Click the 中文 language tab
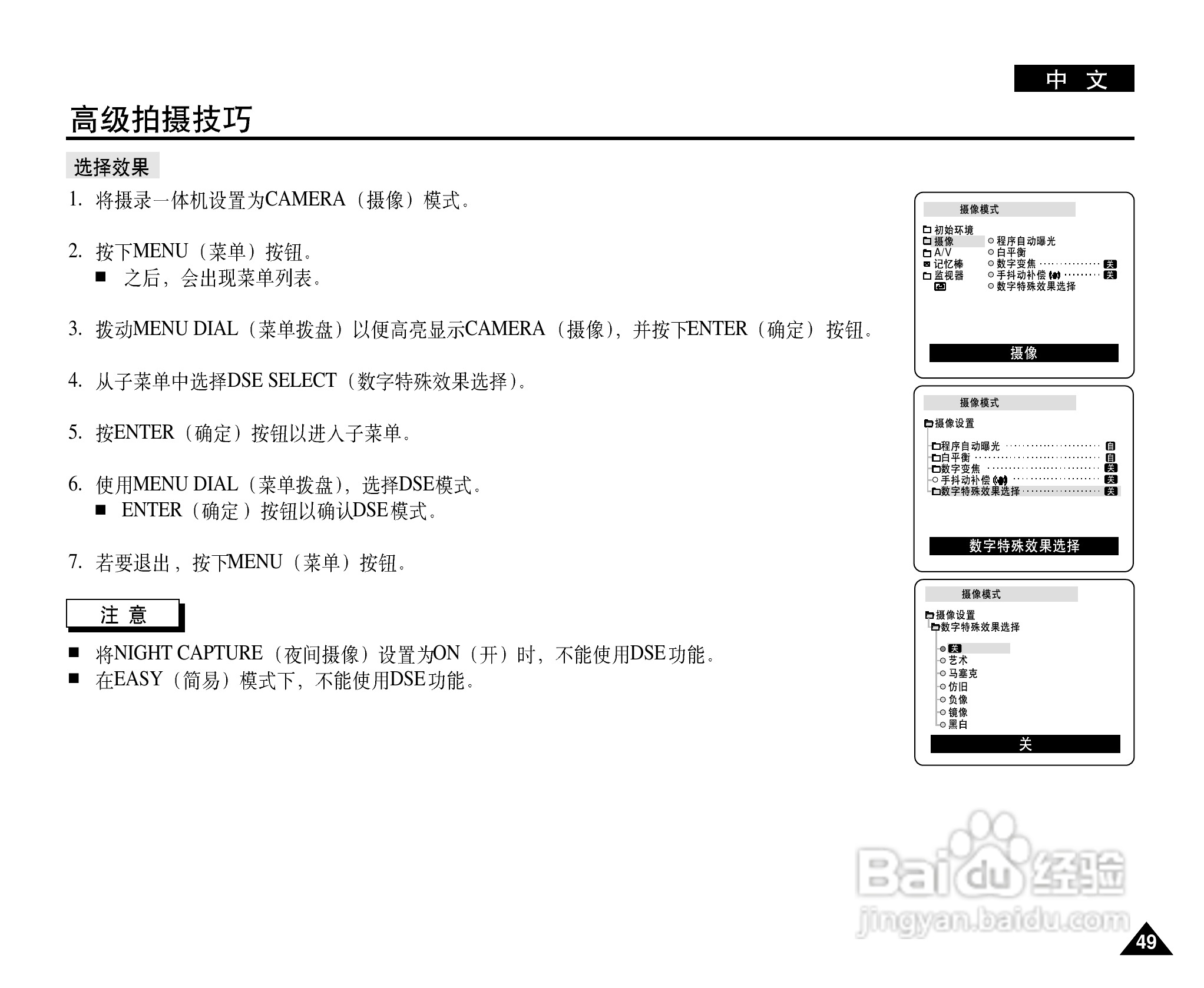The height and width of the screenshot is (988, 1204). [x=1073, y=79]
